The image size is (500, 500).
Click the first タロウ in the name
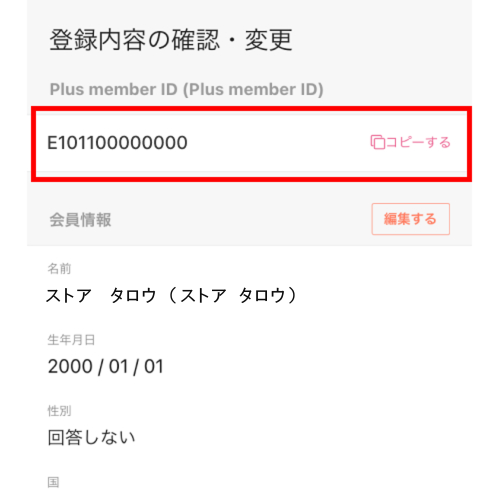pos(133,296)
